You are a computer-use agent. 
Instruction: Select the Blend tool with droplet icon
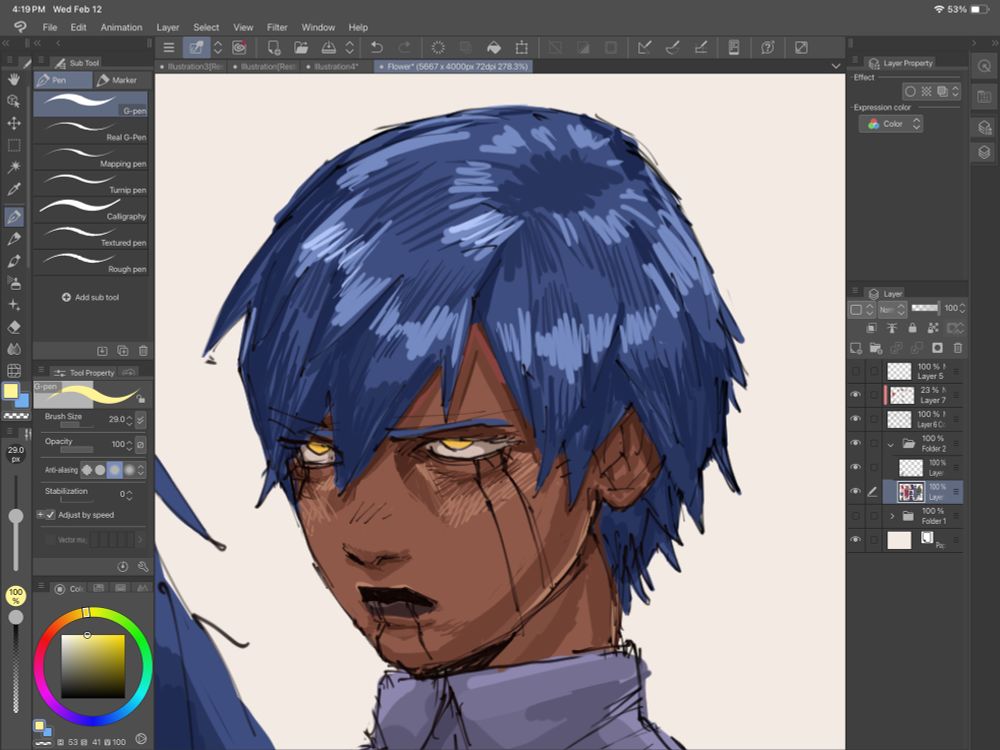[x=14, y=349]
